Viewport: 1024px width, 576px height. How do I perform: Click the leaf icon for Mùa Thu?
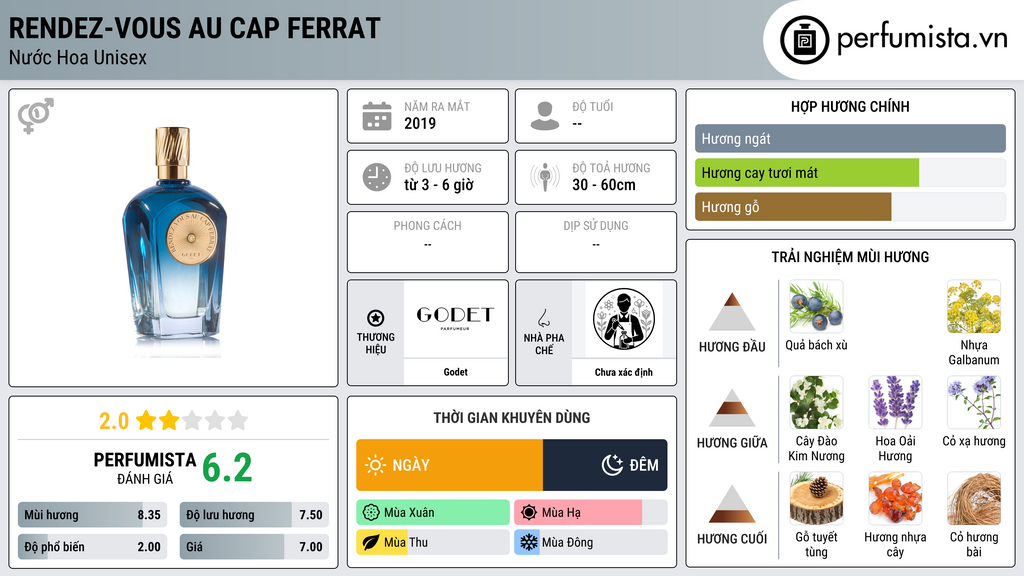371,543
